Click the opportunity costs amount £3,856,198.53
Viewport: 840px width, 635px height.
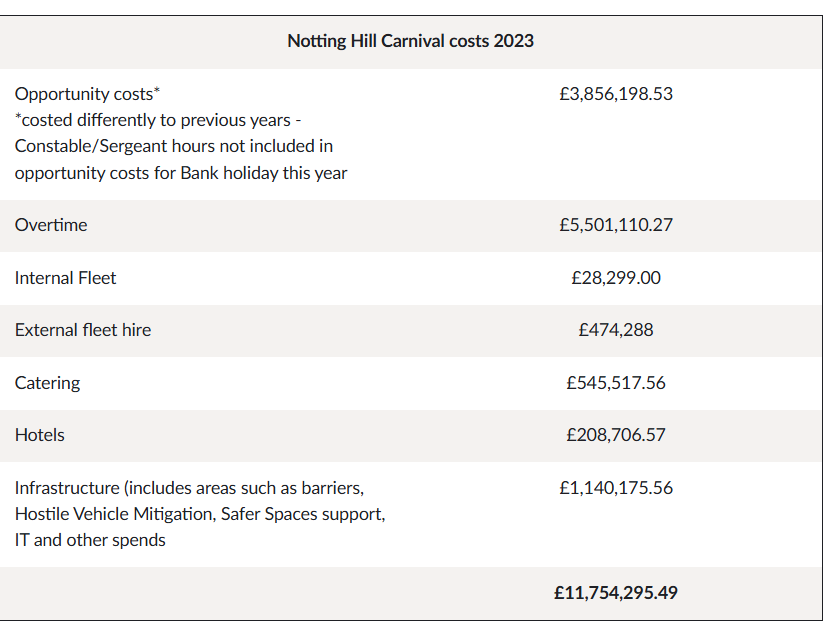pos(616,94)
